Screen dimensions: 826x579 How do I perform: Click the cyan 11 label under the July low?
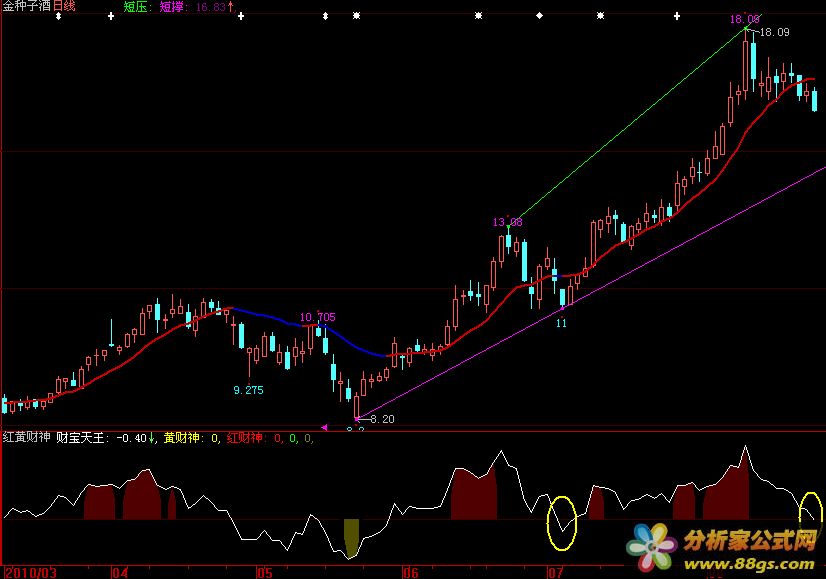pos(562,323)
